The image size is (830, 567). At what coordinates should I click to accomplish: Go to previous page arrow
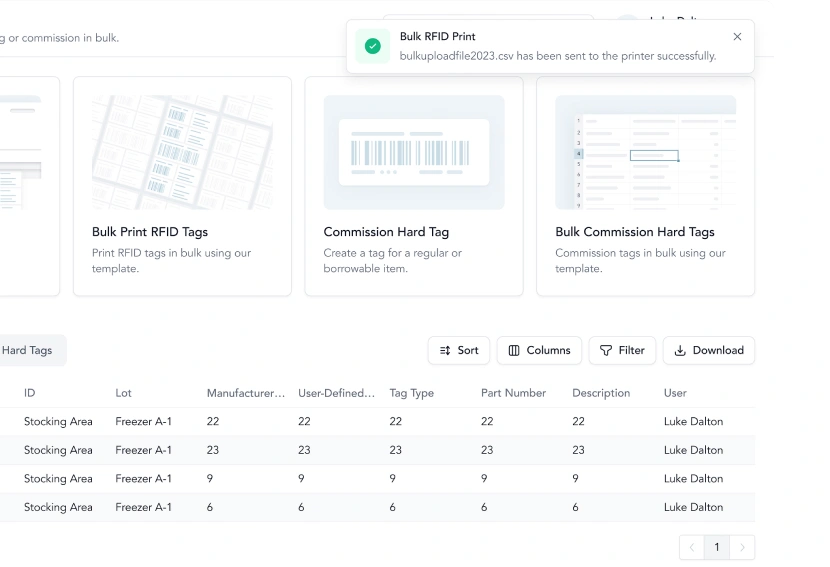coord(692,547)
